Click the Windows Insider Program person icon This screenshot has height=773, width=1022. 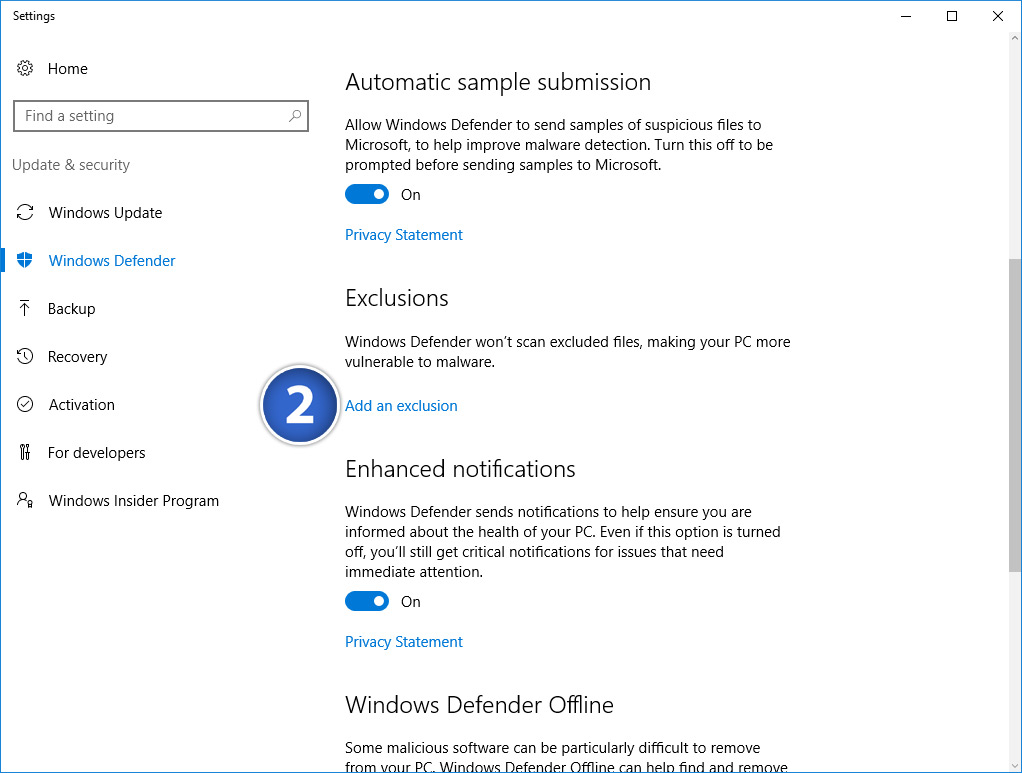tap(25, 500)
